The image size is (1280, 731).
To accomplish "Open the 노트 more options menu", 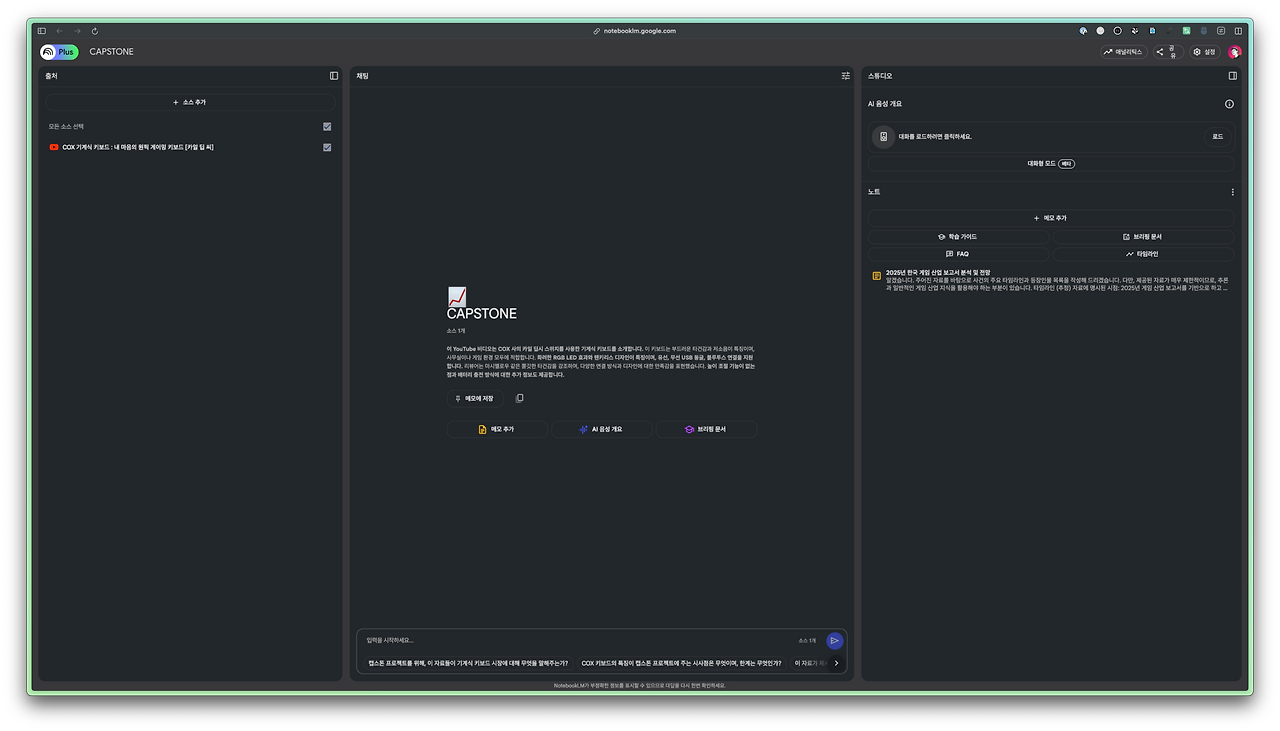I will [1233, 192].
